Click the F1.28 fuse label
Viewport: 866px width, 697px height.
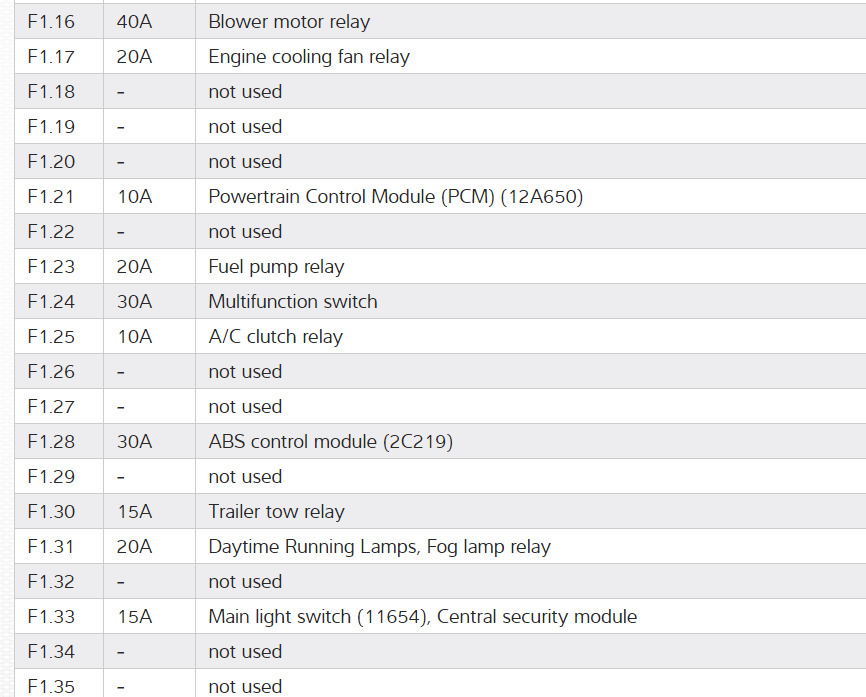[x=51, y=442]
